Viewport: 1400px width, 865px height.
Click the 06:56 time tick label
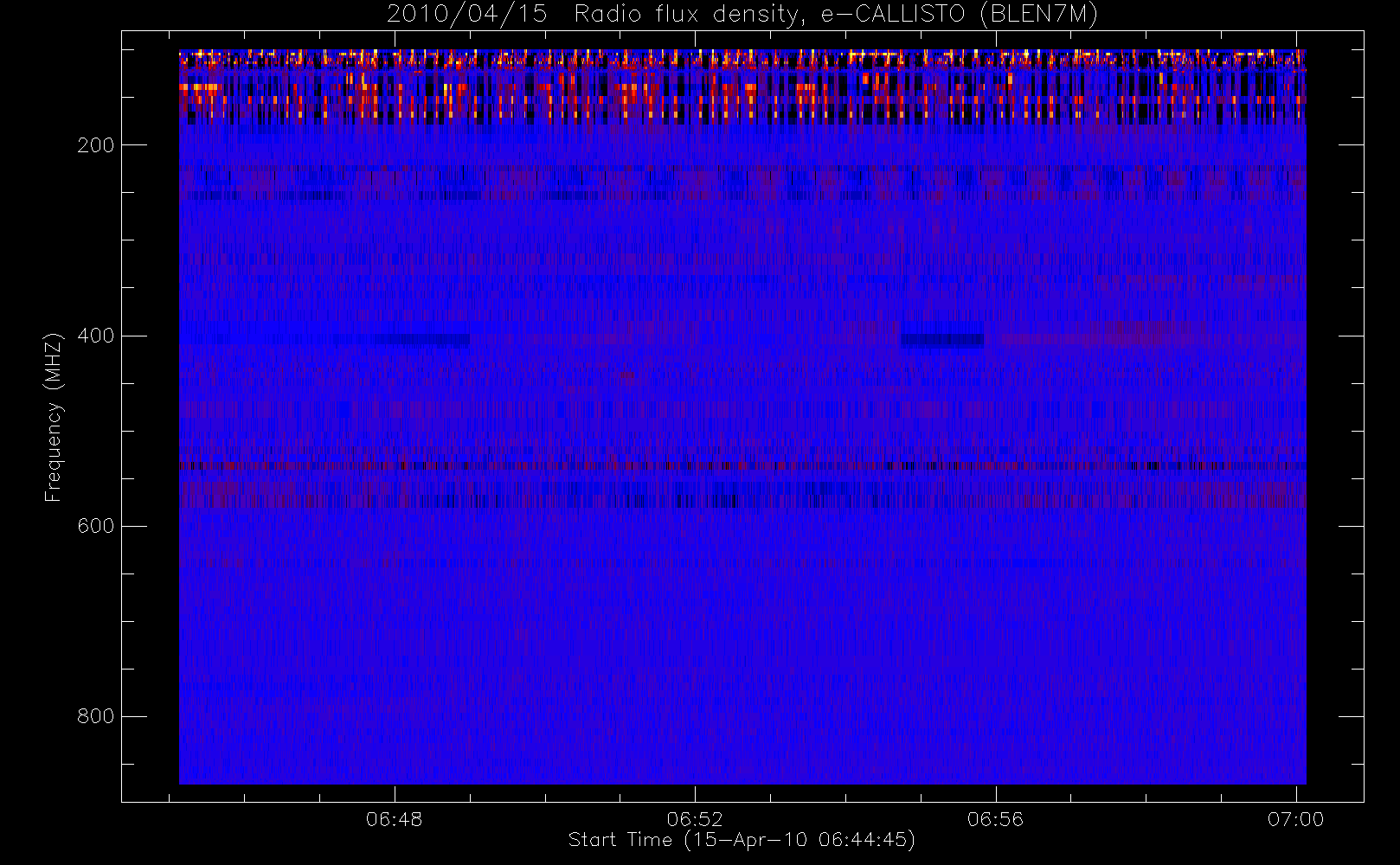[x=995, y=819]
